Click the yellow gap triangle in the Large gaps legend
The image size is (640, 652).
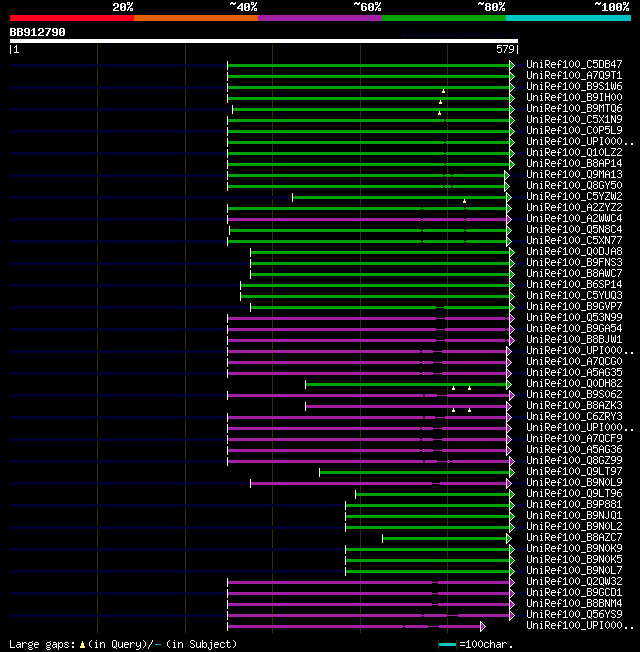coord(82,645)
